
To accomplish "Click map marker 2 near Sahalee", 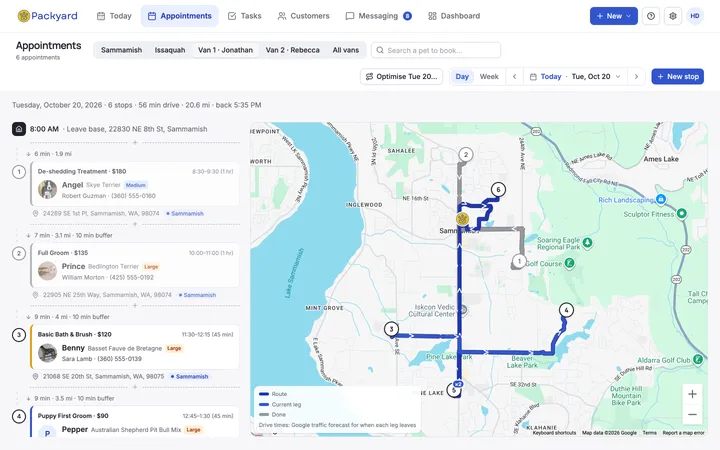I will click(x=466, y=155).
